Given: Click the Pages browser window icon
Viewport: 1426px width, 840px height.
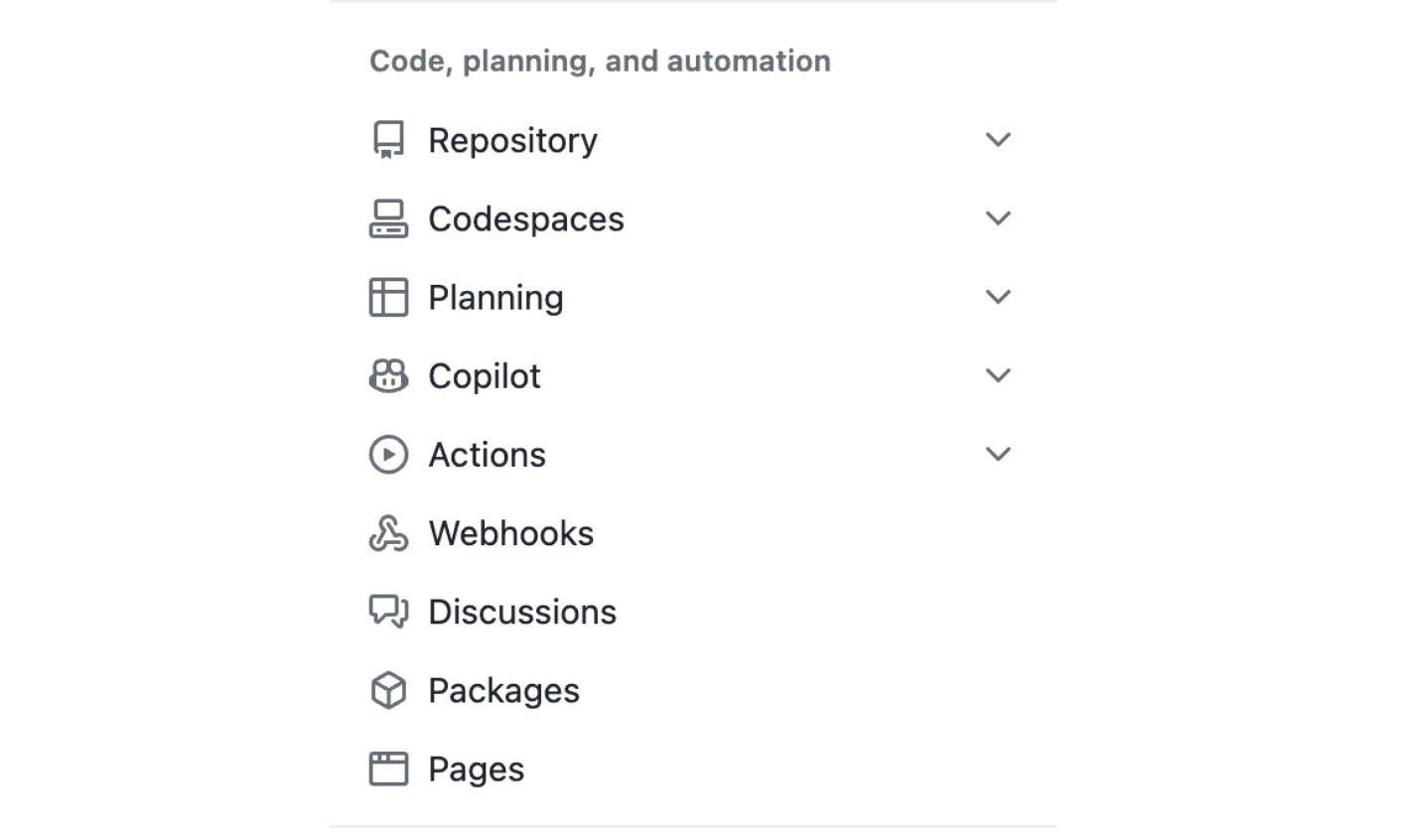Looking at the screenshot, I should coord(388,769).
